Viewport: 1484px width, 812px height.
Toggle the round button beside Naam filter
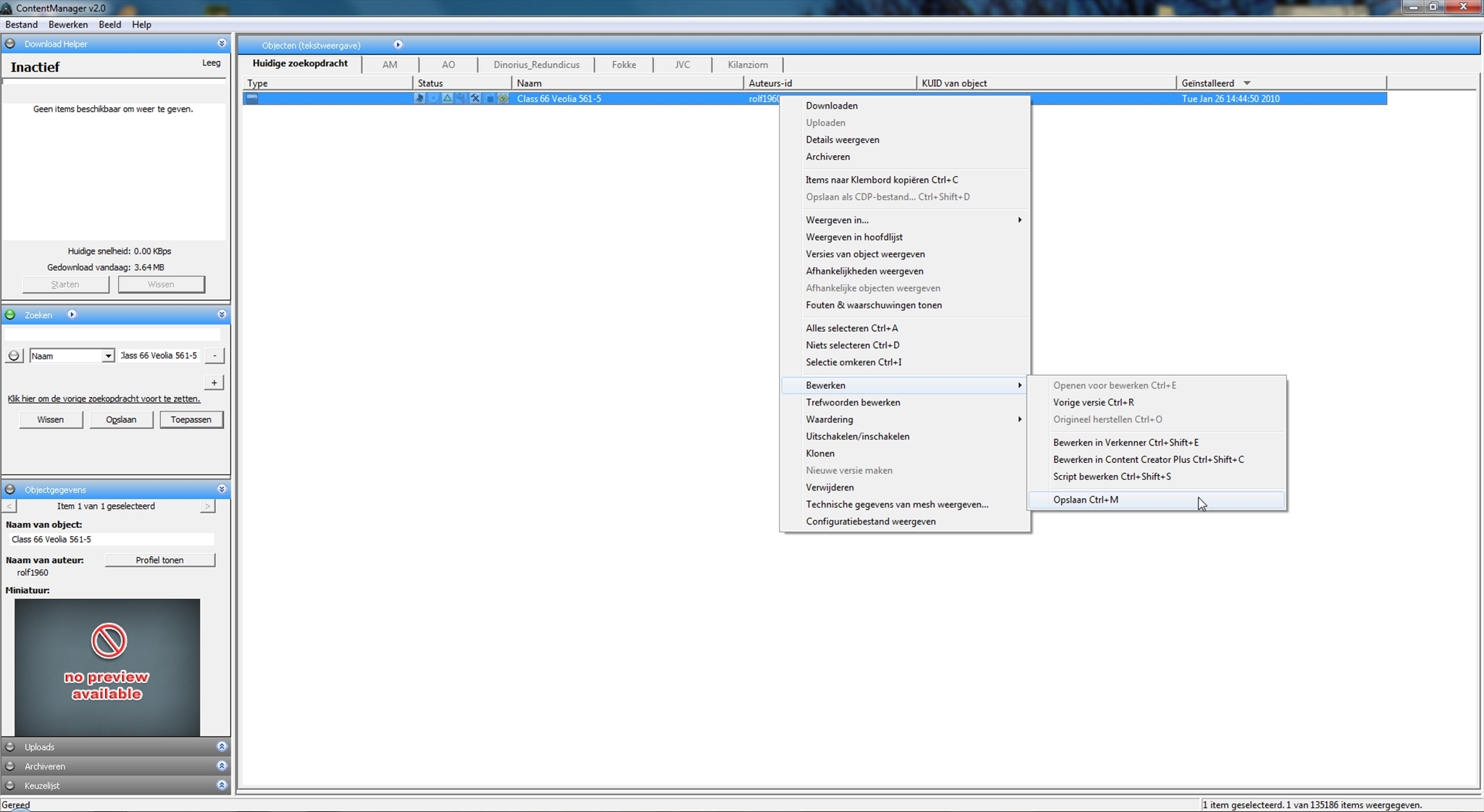[x=14, y=356]
